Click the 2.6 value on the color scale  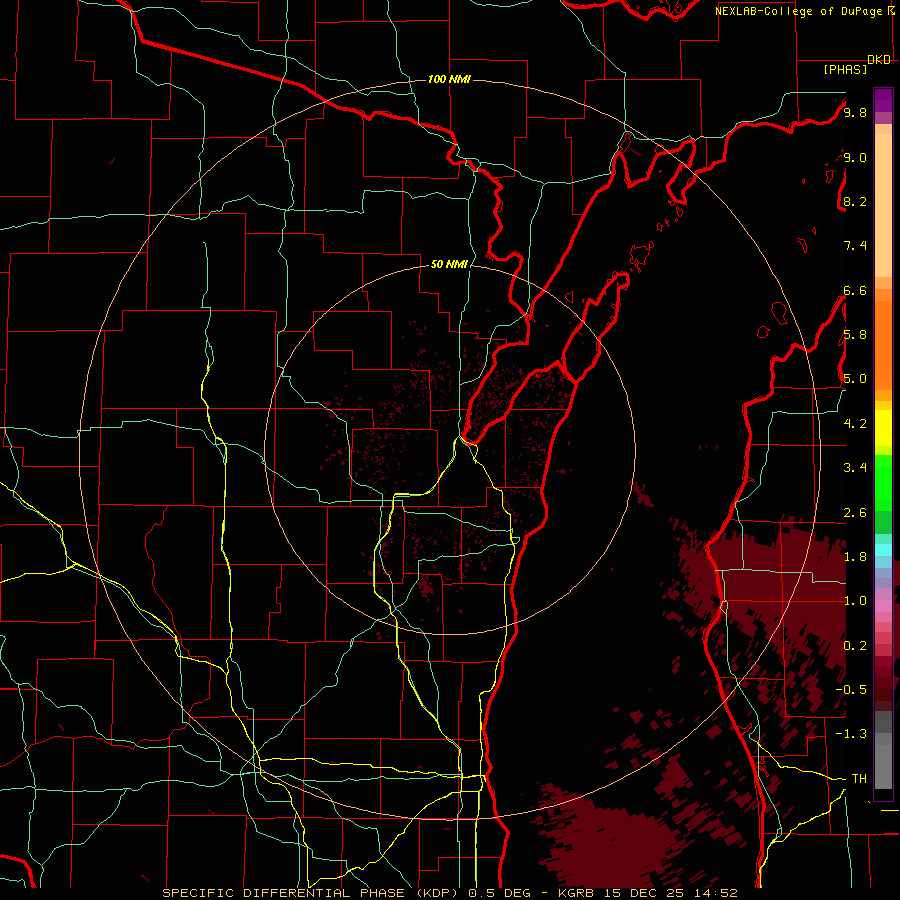coord(855,513)
